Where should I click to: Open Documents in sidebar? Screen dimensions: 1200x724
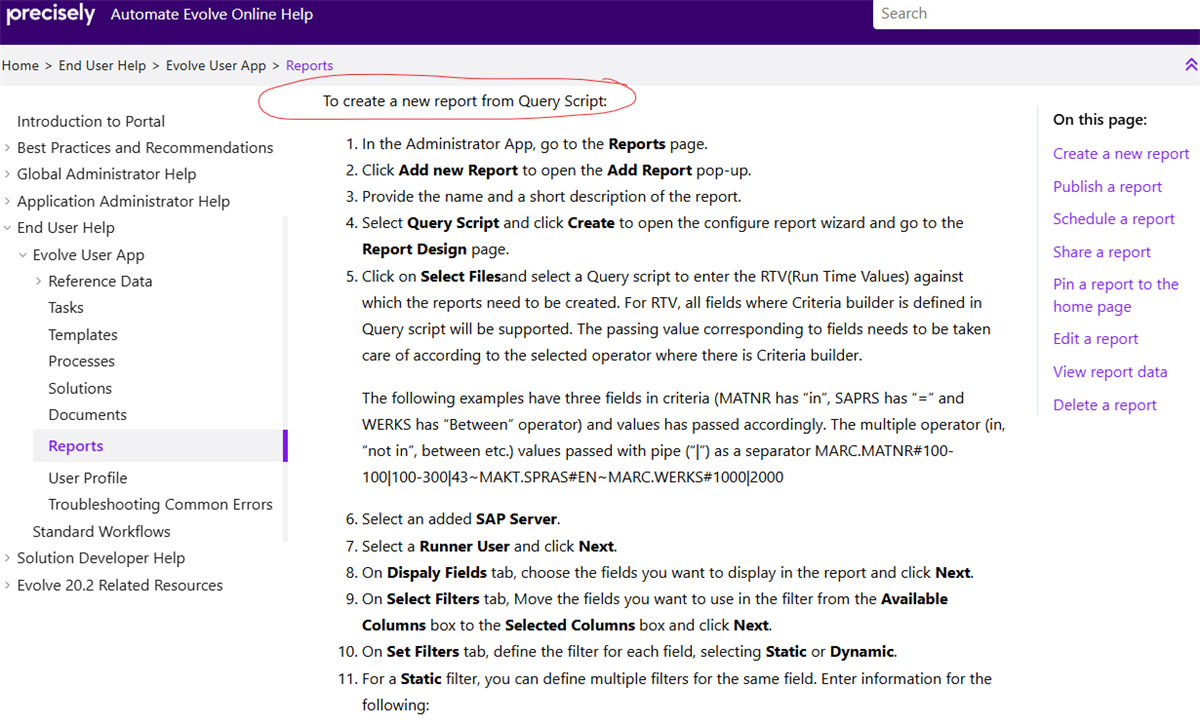coord(88,414)
